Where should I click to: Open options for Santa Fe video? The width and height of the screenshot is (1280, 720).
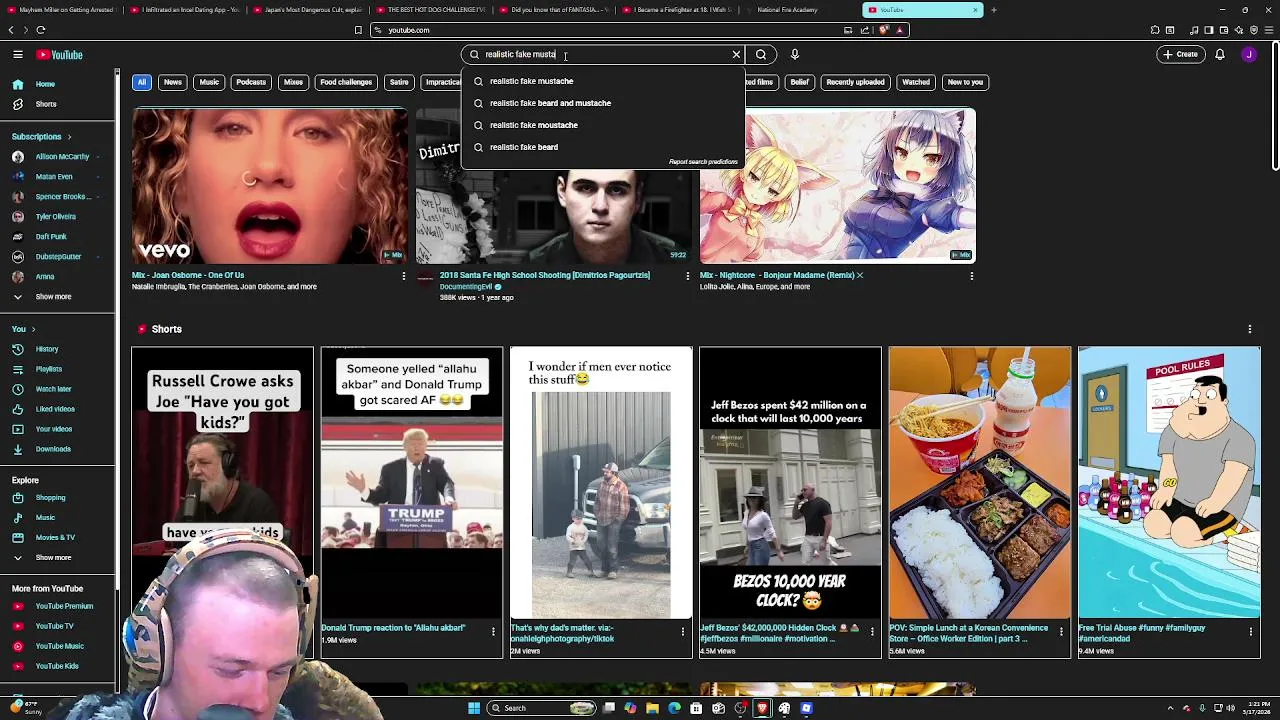point(687,276)
